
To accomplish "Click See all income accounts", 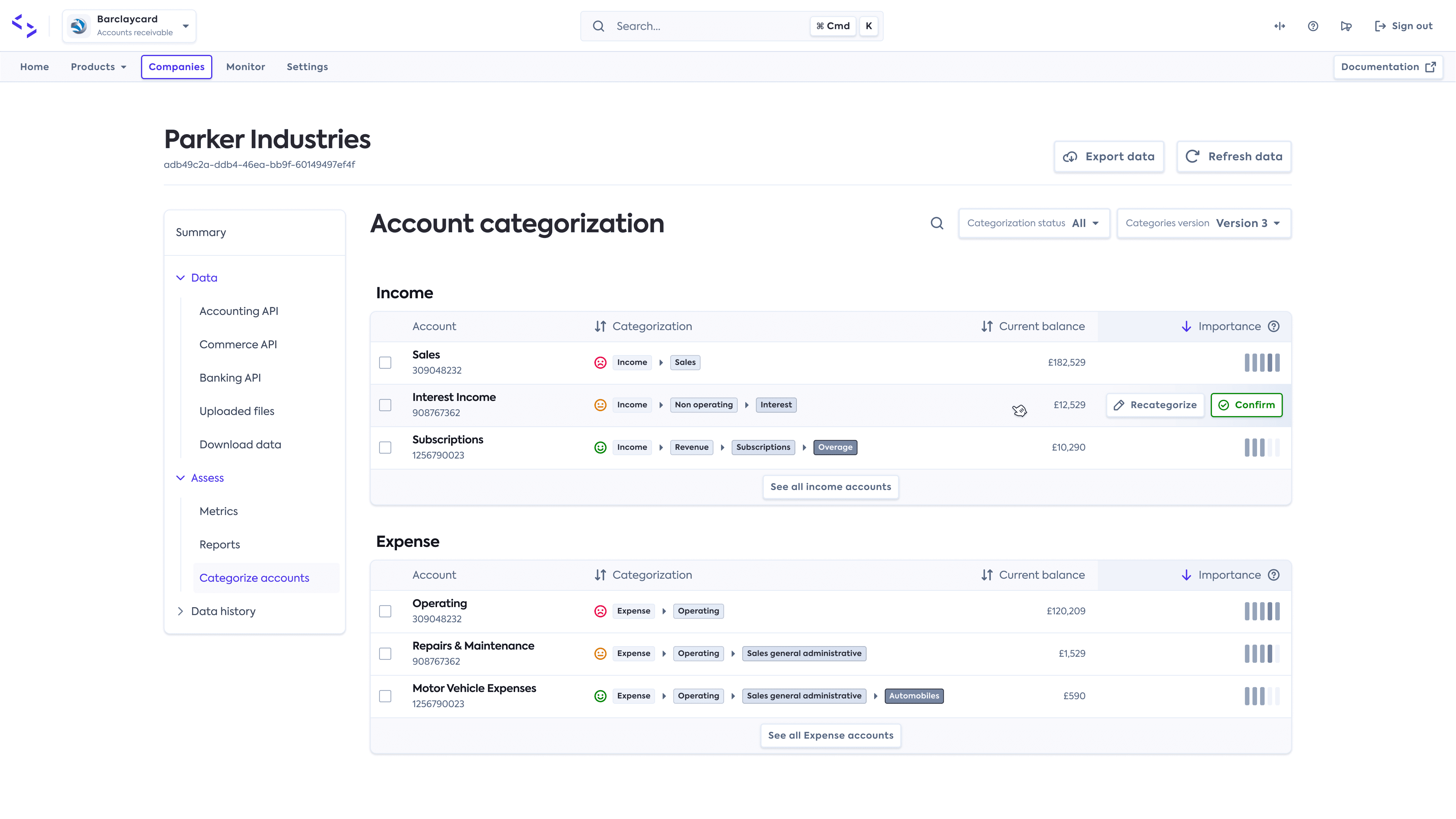I will tap(830, 487).
